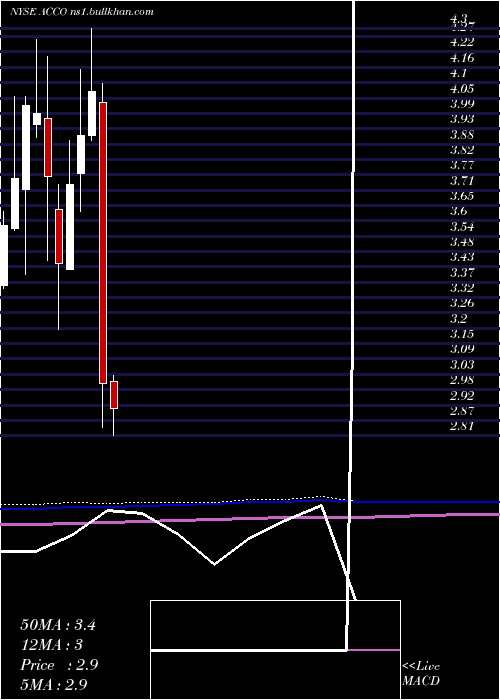Click the 3.48 price axis label
Screen dimensions: 500x700
[x=462, y=242]
